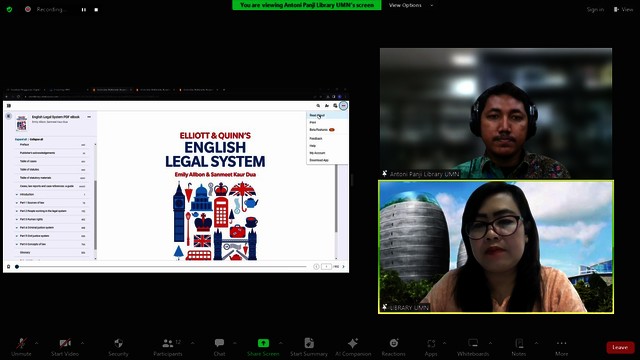Viewport: 640px width, 360px height.
Task: Click Collapse all in contents
Action: pyautogui.click(x=36, y=139)
